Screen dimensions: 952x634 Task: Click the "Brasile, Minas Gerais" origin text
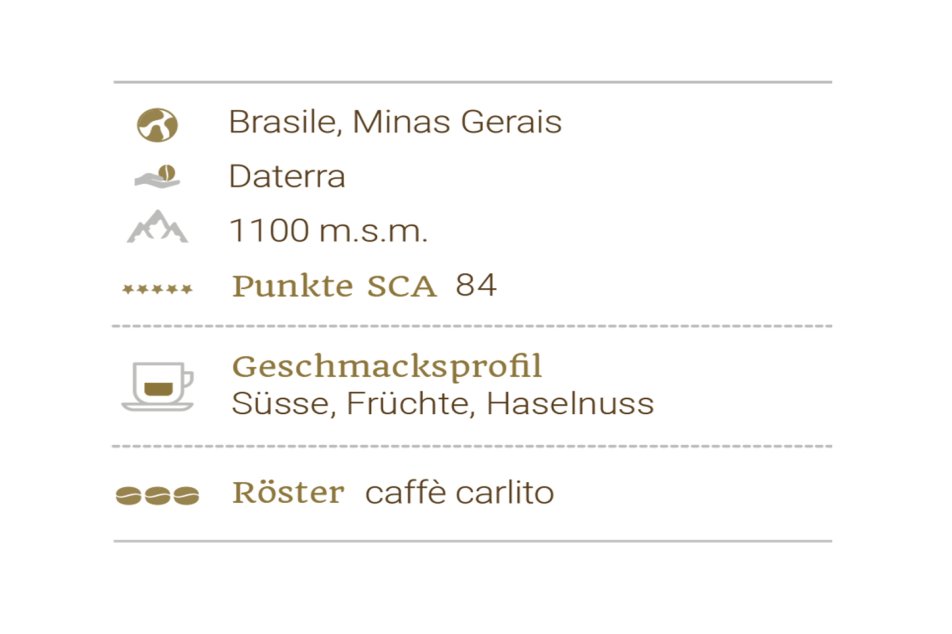pos(395,122)
